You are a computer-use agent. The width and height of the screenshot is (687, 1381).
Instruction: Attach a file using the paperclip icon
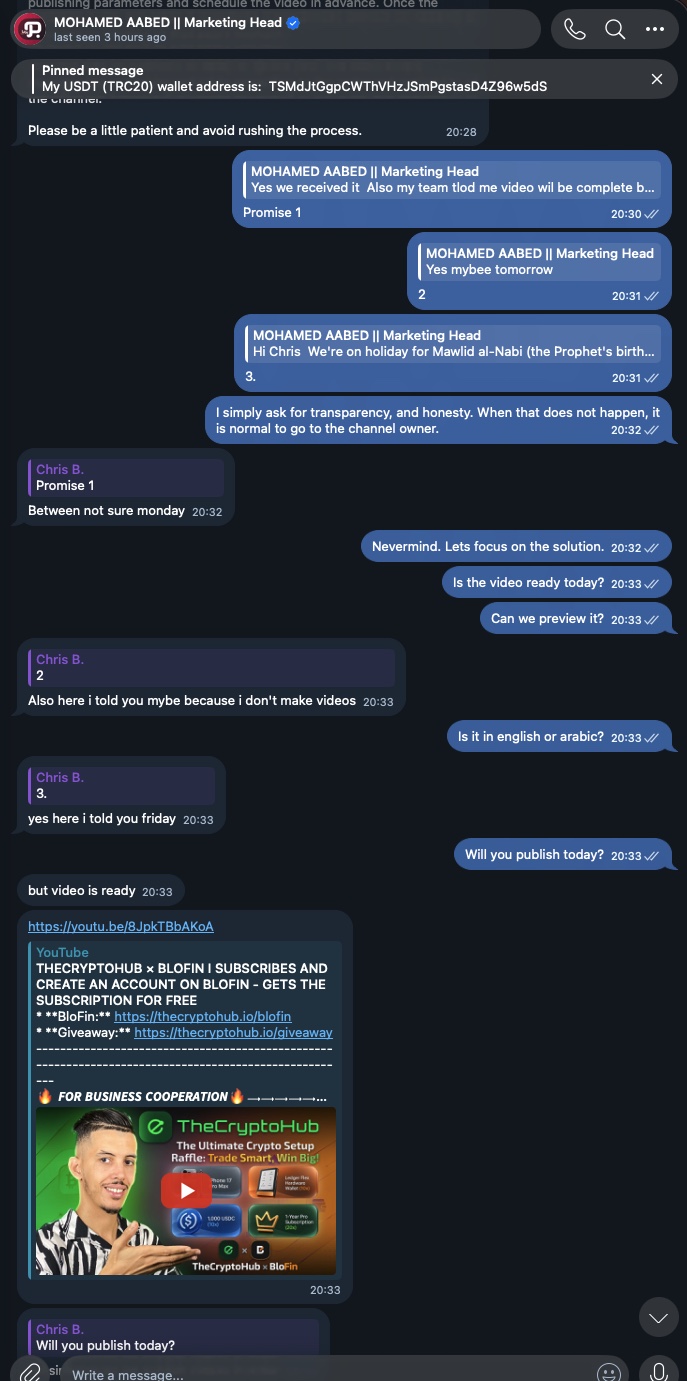pos(31,1371)
